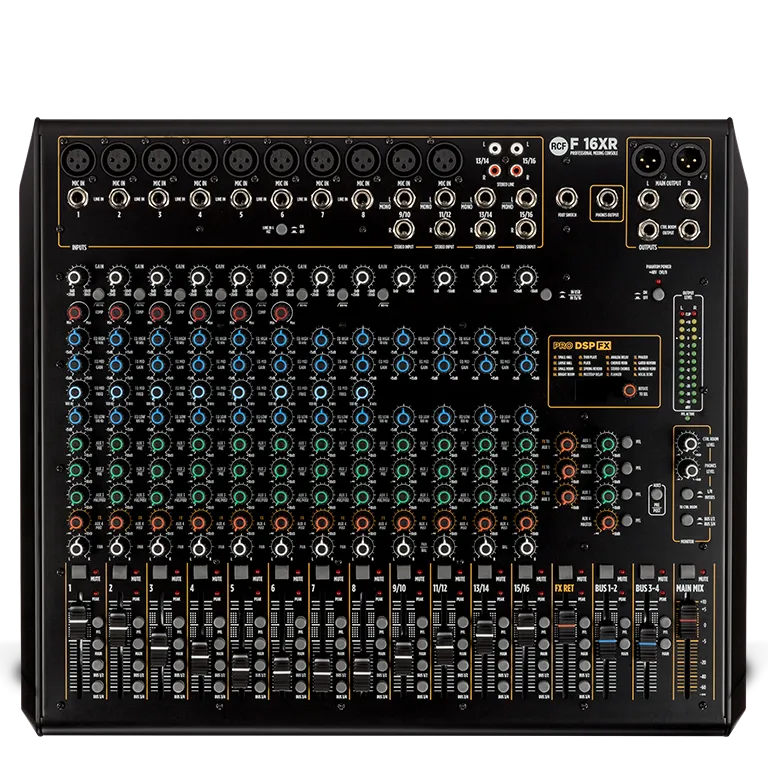Viewport: 768px width, 768px height.
Task: Click the left CTRL ROOM OUTPUT jack
Action: coord(648,230)
